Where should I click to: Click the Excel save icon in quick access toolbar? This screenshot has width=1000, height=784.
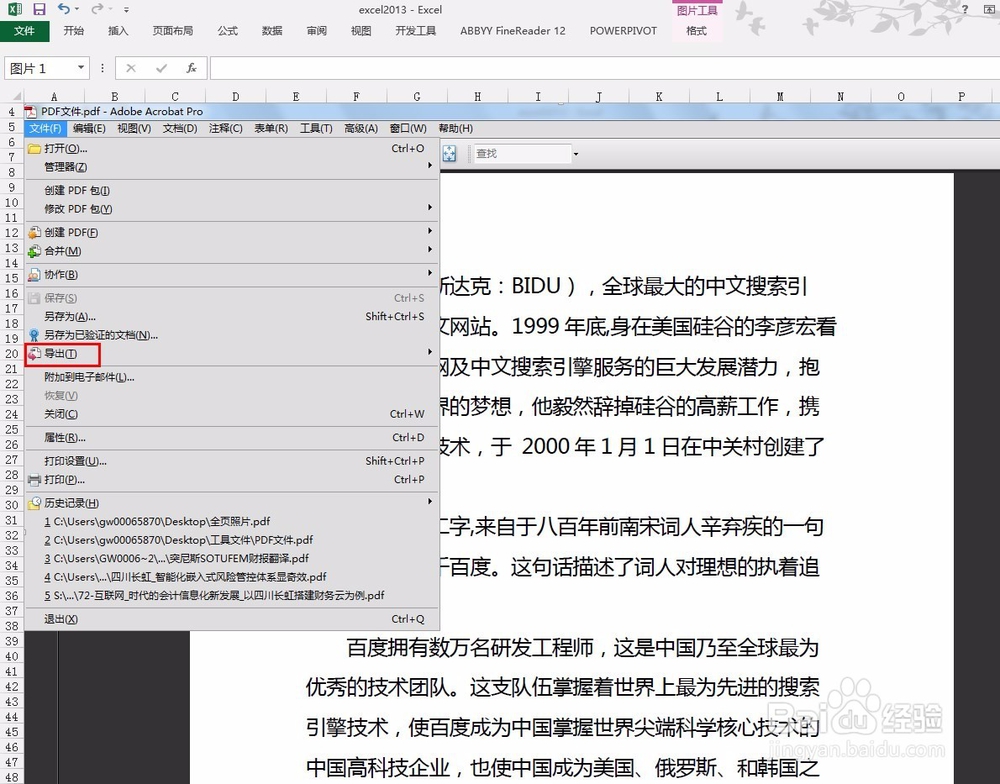pyautogui.click(x=39, y=9)
